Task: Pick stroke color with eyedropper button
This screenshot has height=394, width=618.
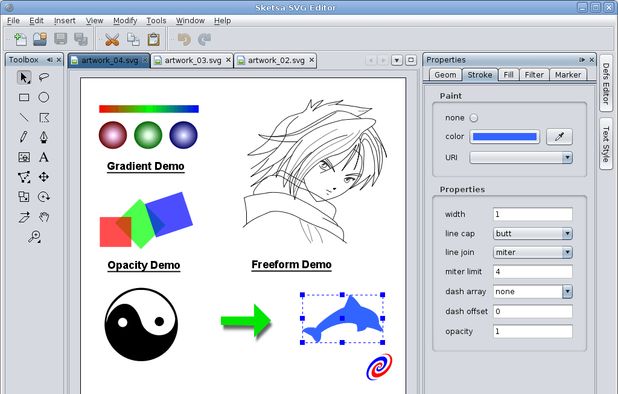Action: (559, 137)
